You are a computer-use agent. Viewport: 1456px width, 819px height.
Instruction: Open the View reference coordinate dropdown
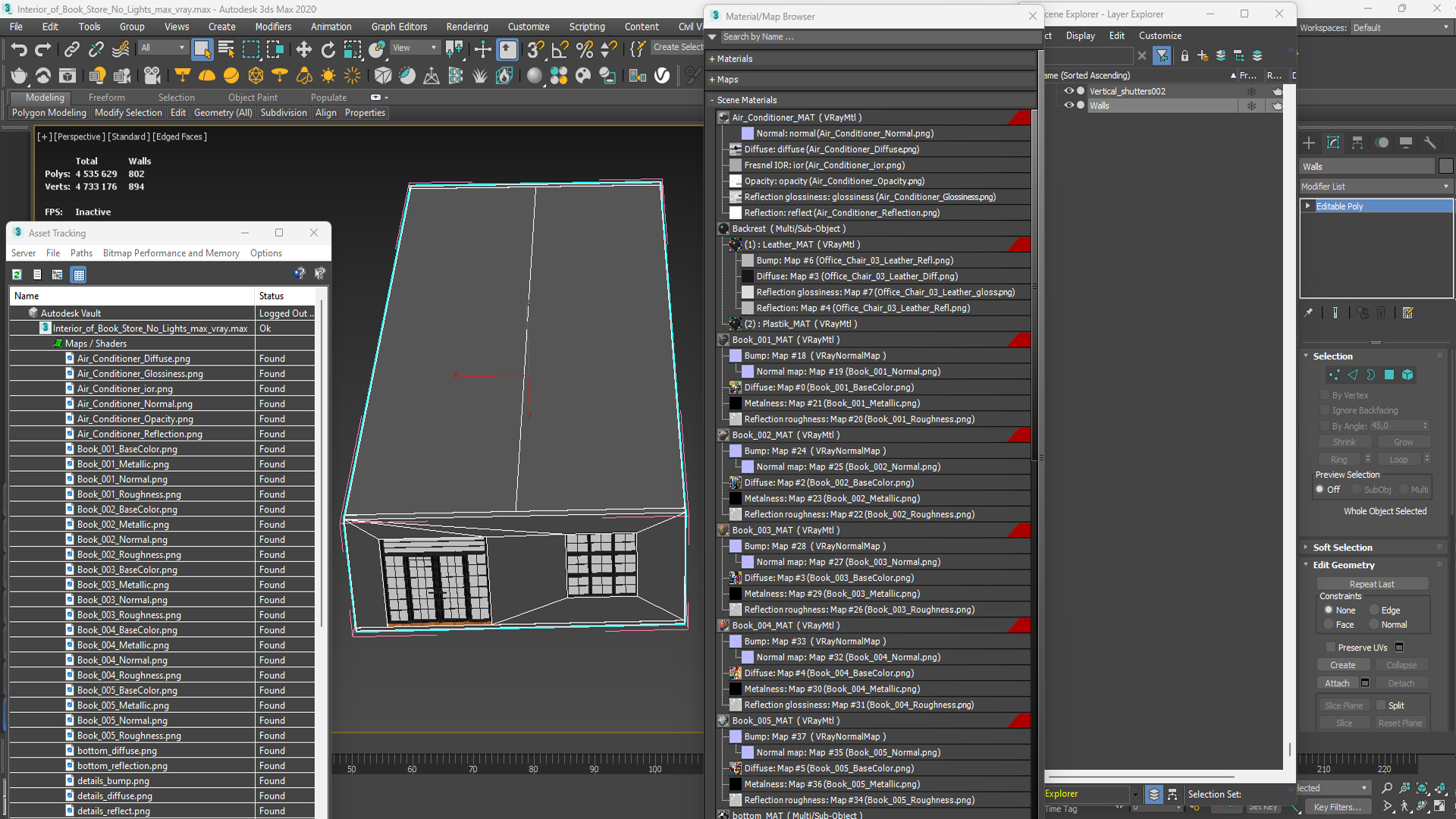414,48
